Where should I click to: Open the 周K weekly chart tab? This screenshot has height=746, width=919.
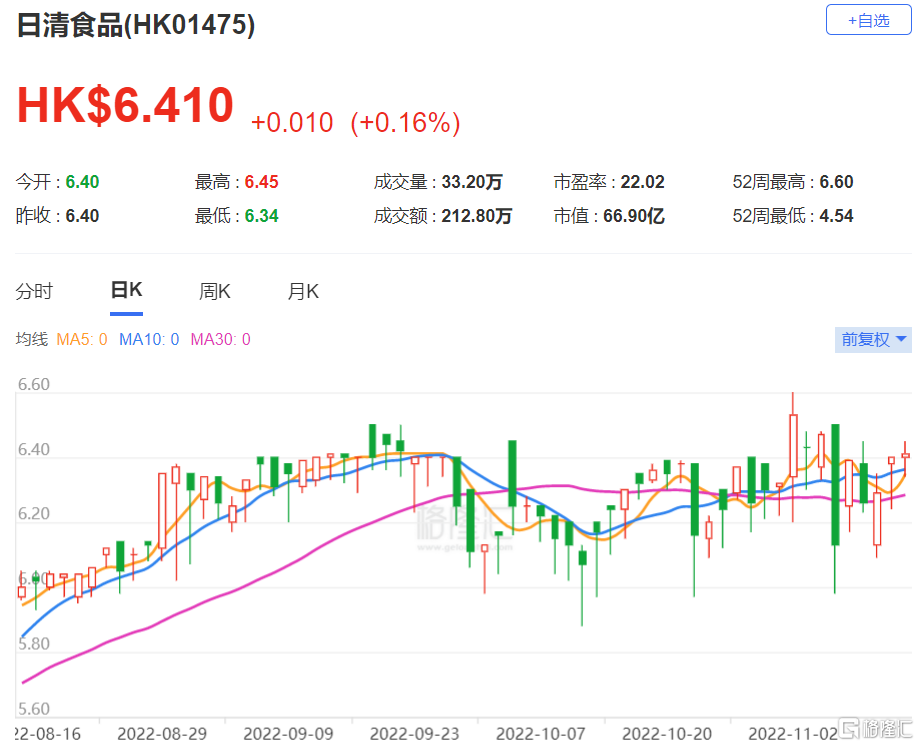click(215, 291)
